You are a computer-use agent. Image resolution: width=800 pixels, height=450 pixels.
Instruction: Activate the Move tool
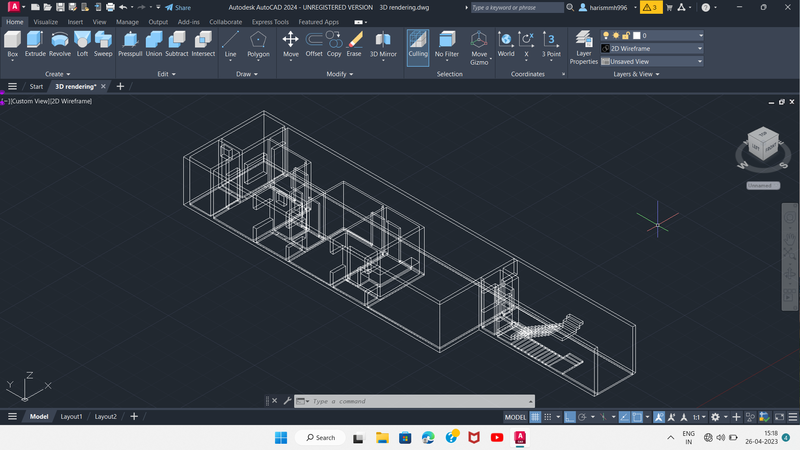[290, 44]
